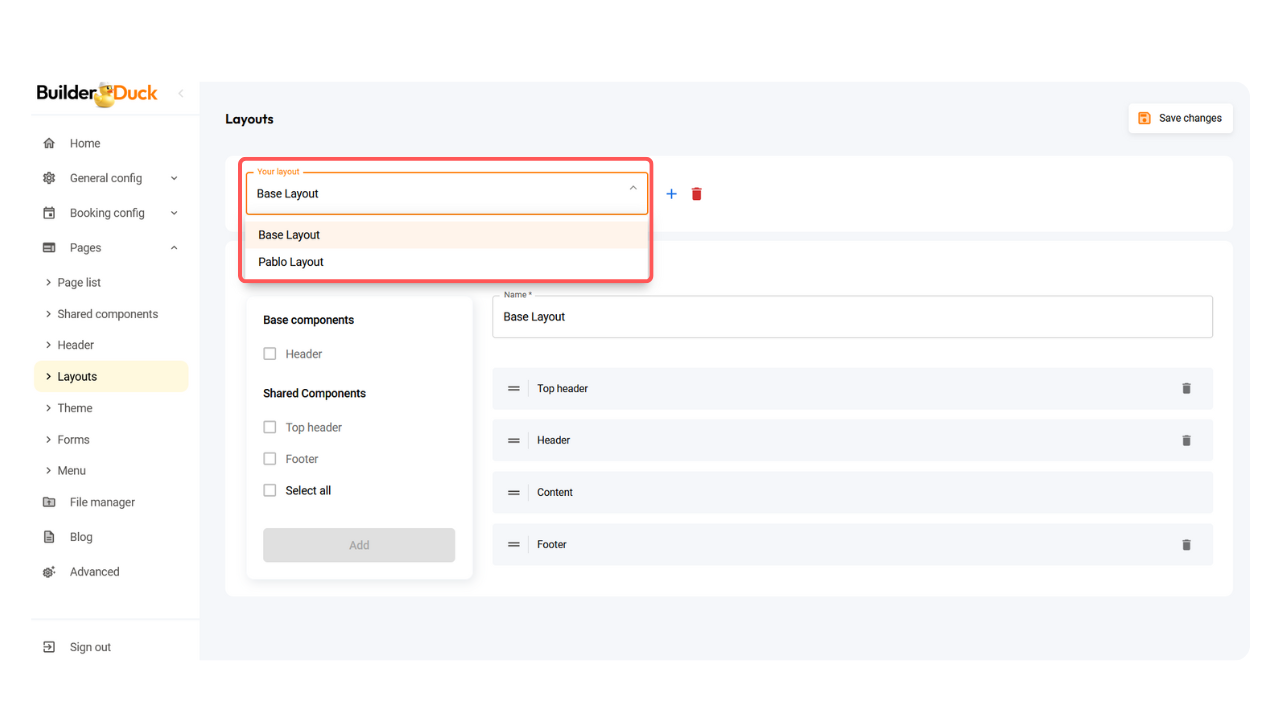Screen dimensions: 1280x720
Task: Delete the Top header row via trash icon
Action: pos(1186,388)
